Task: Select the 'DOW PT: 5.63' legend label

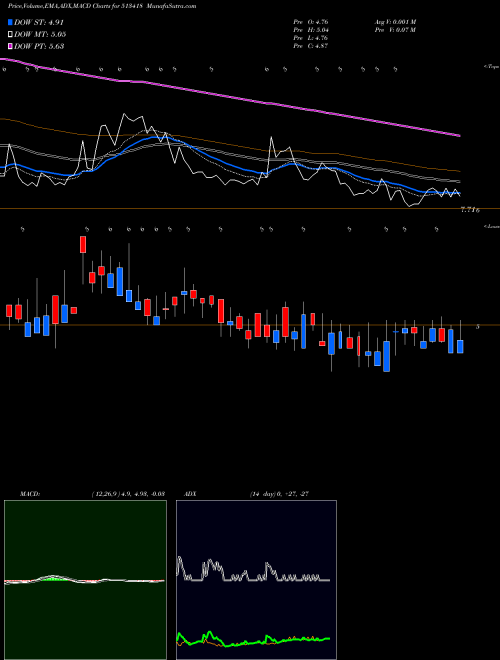Action: pos(39,46)
